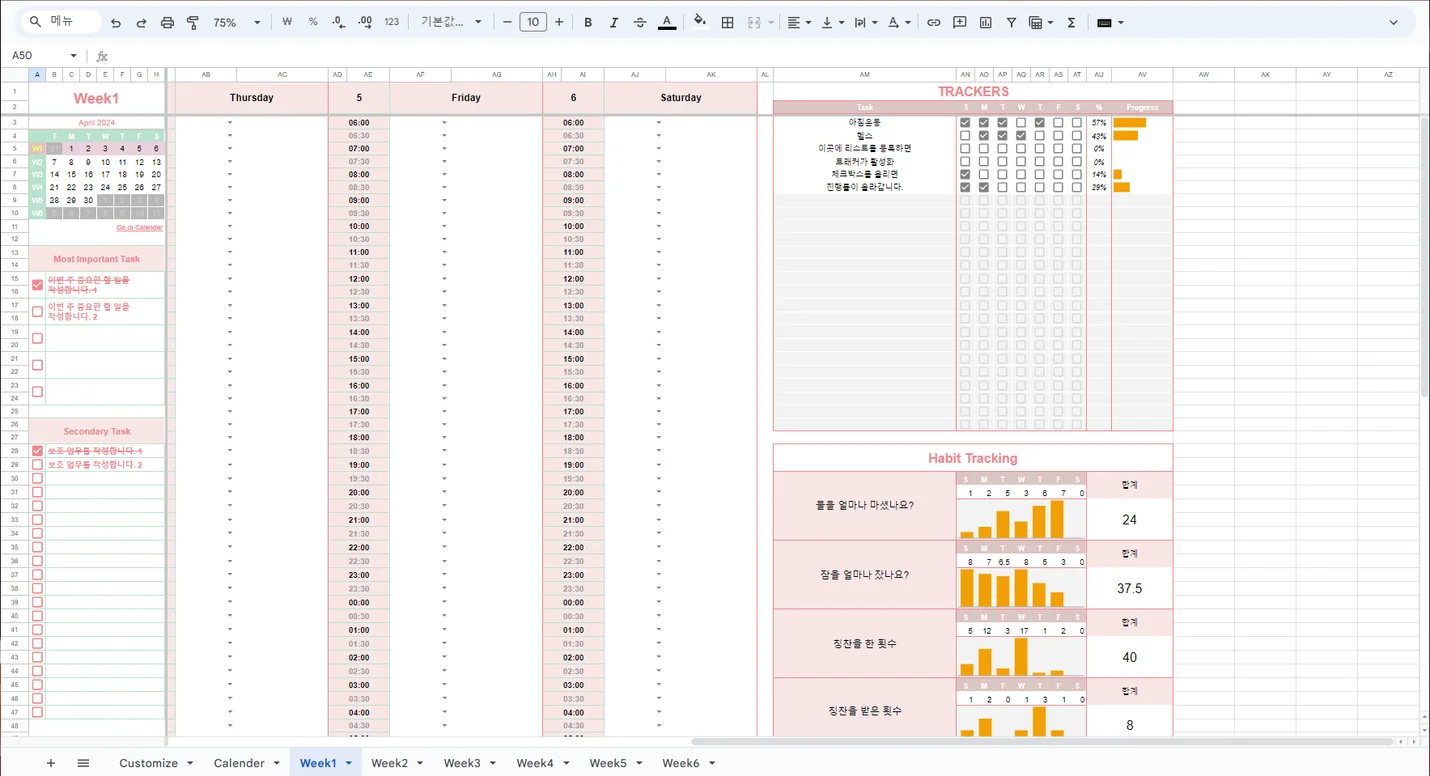Increase decimal places
The image size is (1430, 776).
[x=365, y=22]
